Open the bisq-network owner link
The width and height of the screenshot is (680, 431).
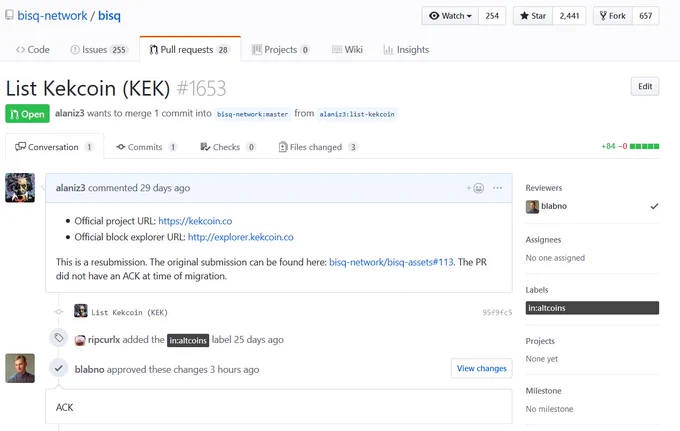click(x=52, y=16)
